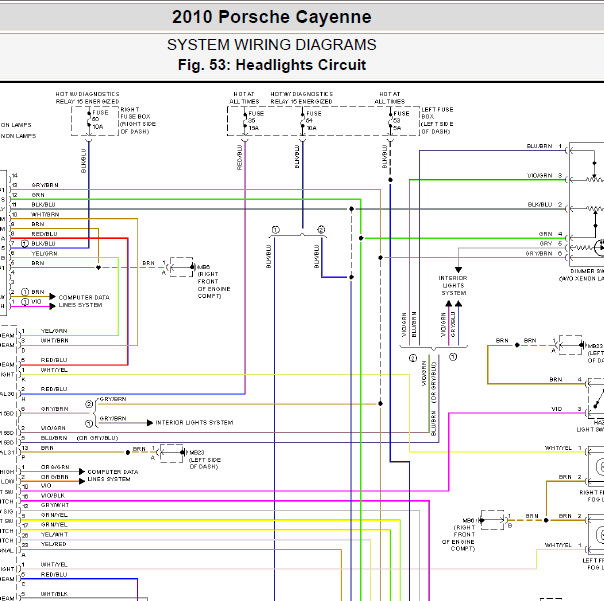
Task: Click the "2010 Porsche Cayenne" title
Action: (272, 17)
